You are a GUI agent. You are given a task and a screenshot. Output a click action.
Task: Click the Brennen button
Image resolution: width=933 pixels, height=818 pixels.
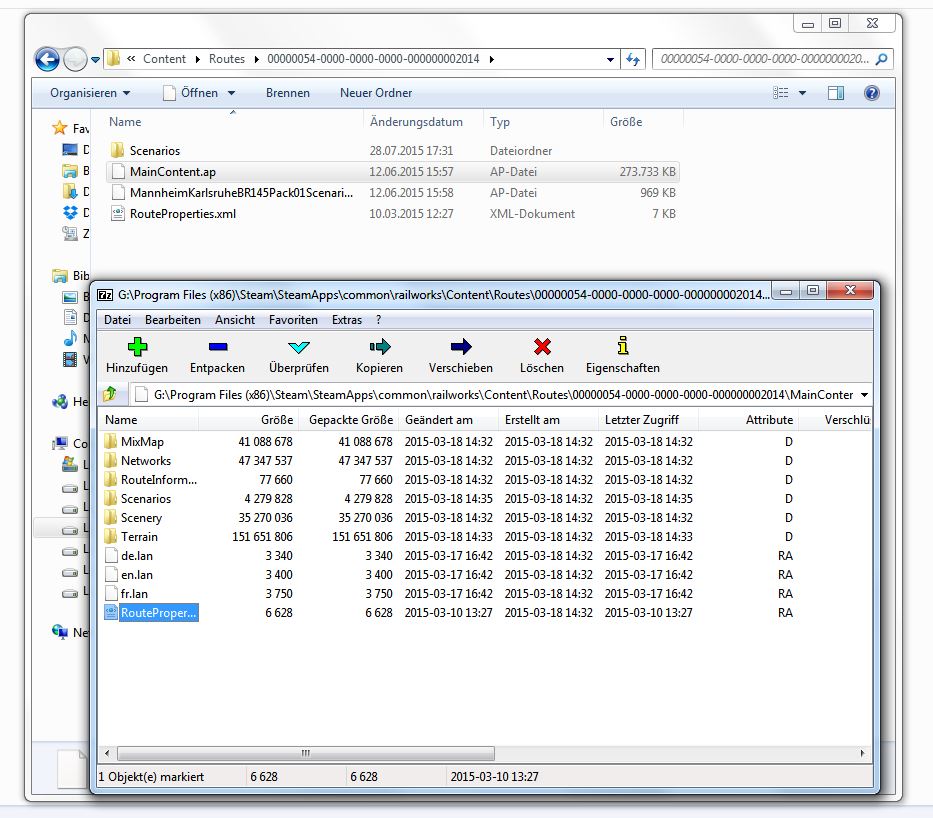click(288, 93)
